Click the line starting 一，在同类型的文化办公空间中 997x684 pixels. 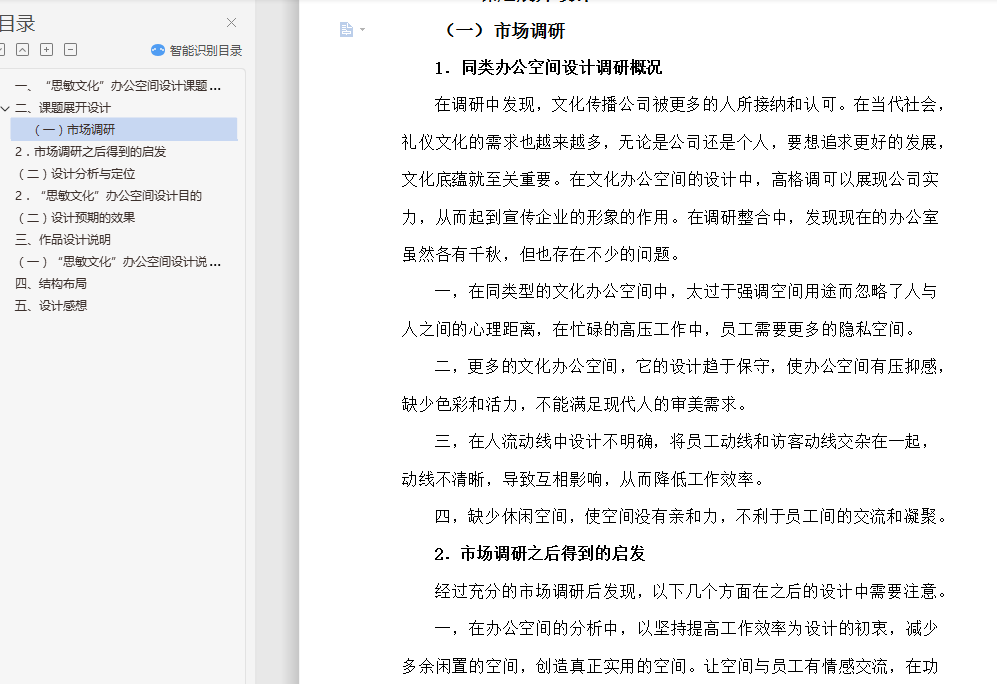coord(686,292)
